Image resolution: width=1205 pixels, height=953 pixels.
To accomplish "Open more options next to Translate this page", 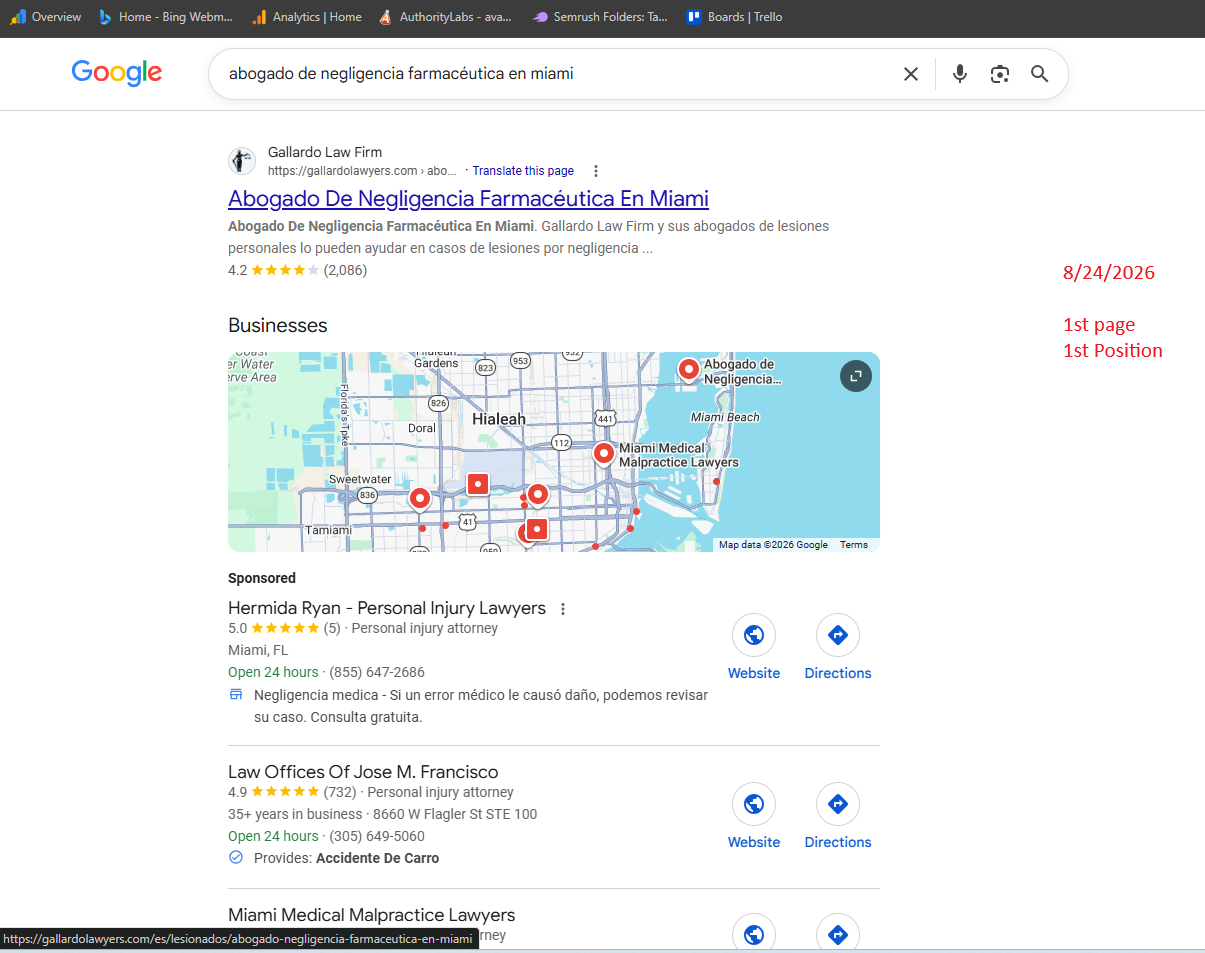I will (596, 171).
